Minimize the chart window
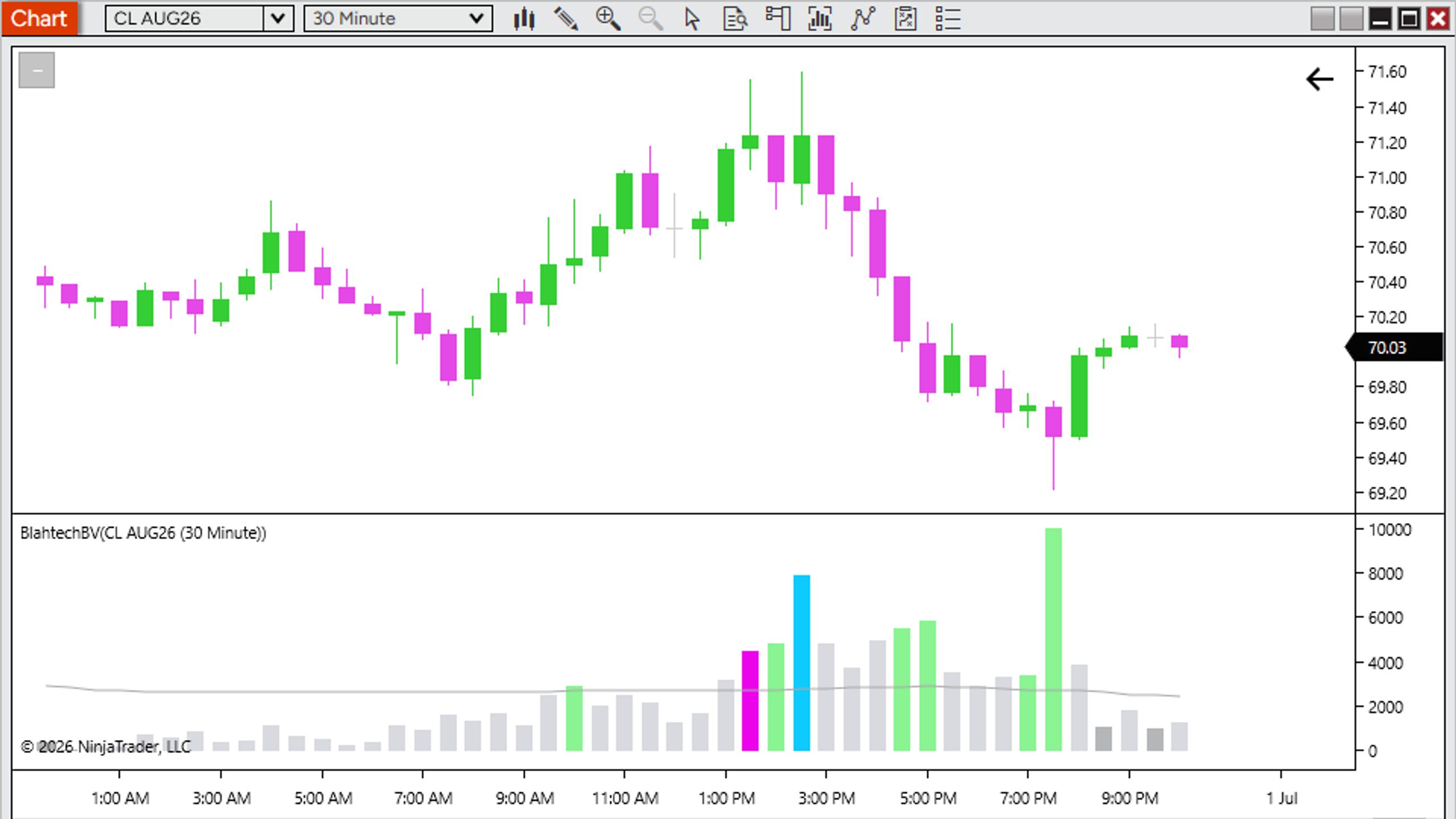This screenshot has width=1456, height=819. pos(1380,19)
